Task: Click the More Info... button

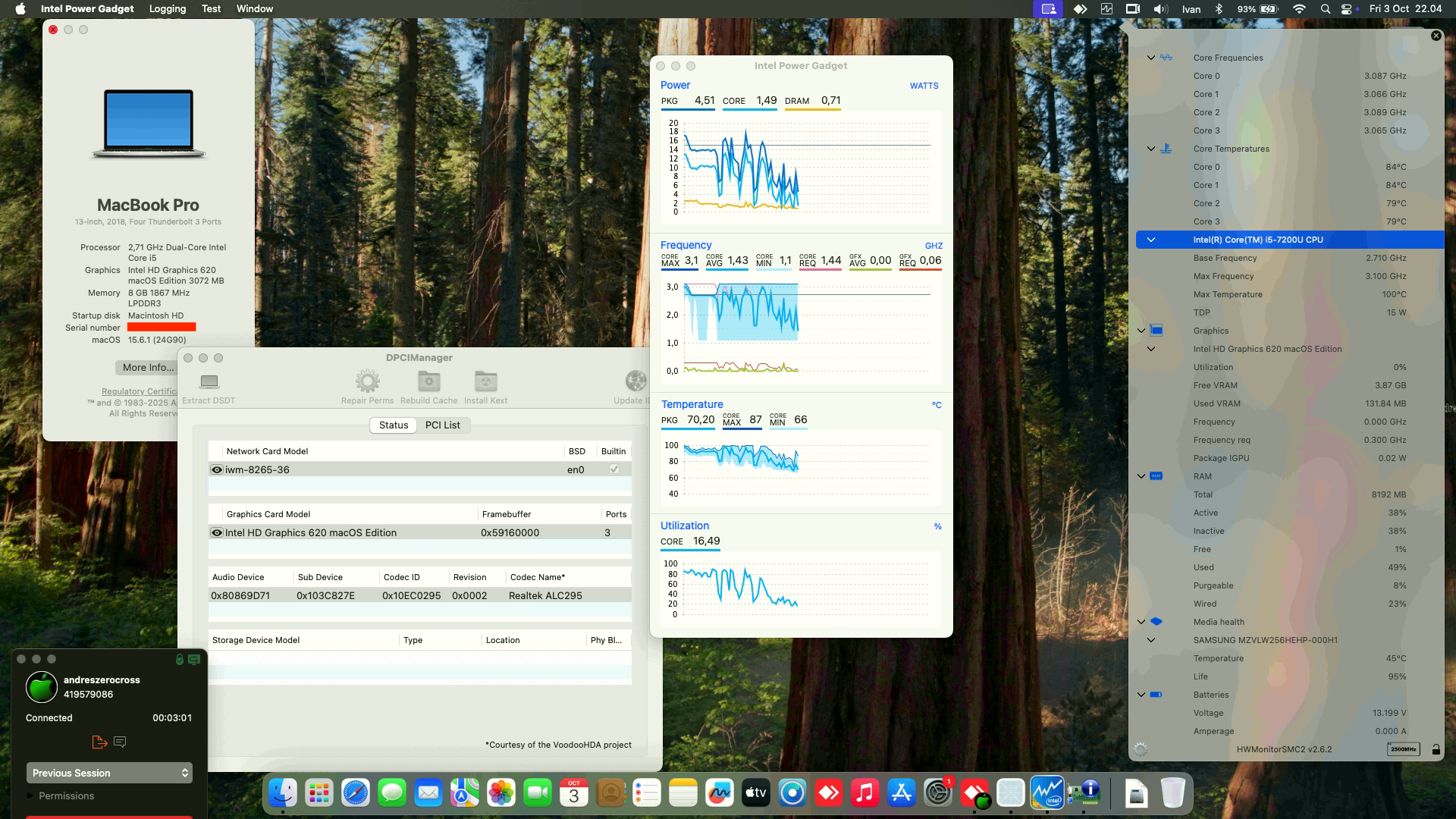Action: click(148, 367)
